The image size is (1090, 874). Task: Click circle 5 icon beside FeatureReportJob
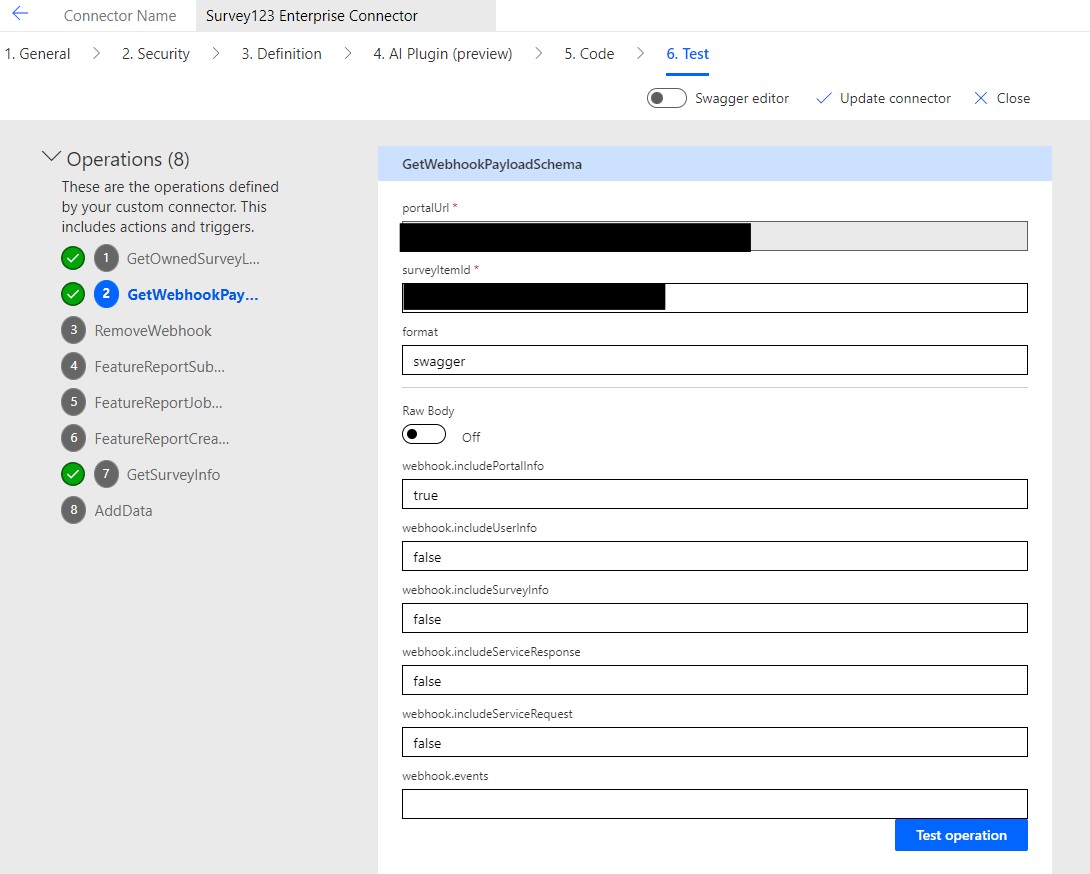click(x=74, y=402)
